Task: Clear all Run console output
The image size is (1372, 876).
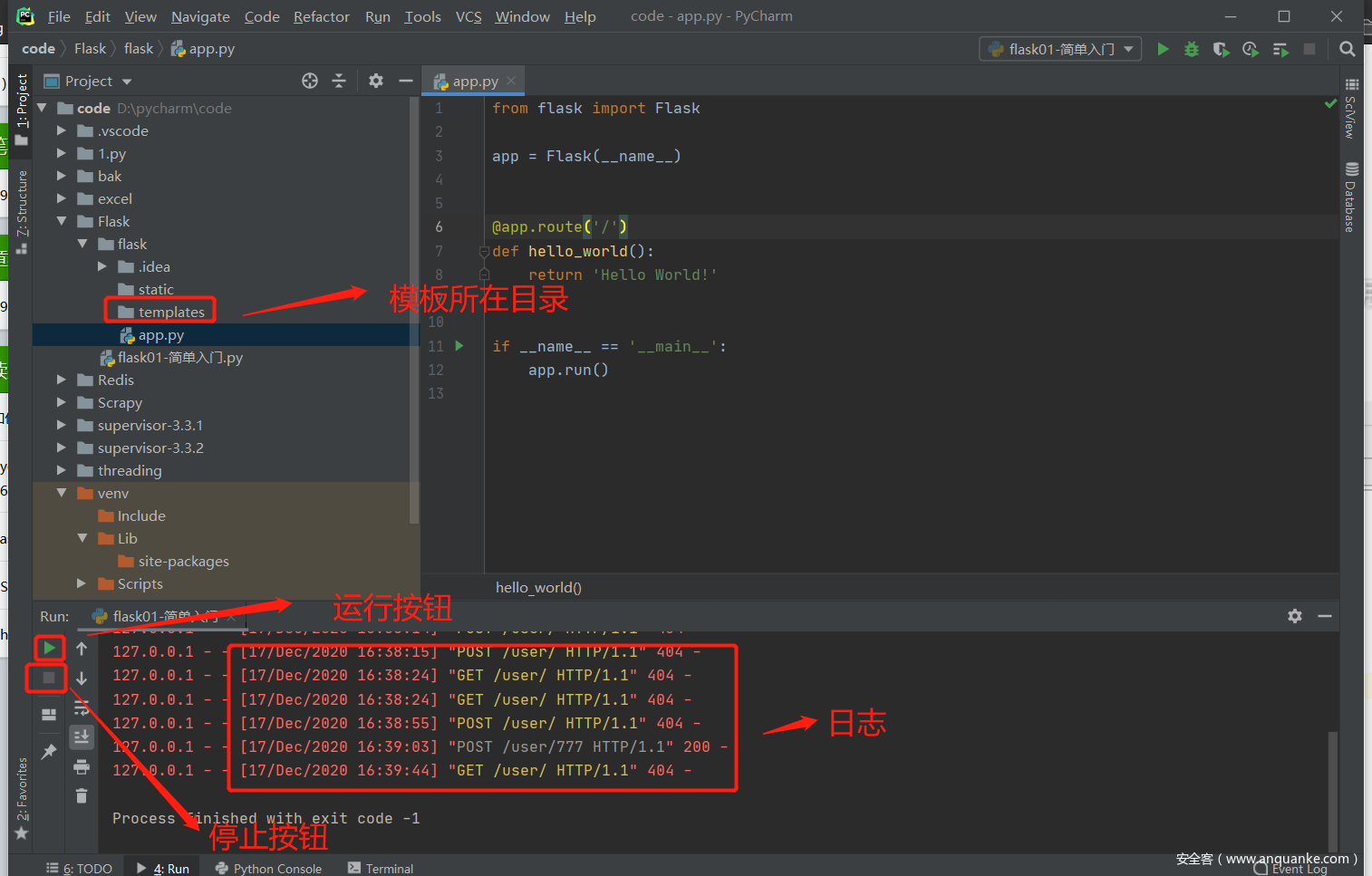Action: 82,795
